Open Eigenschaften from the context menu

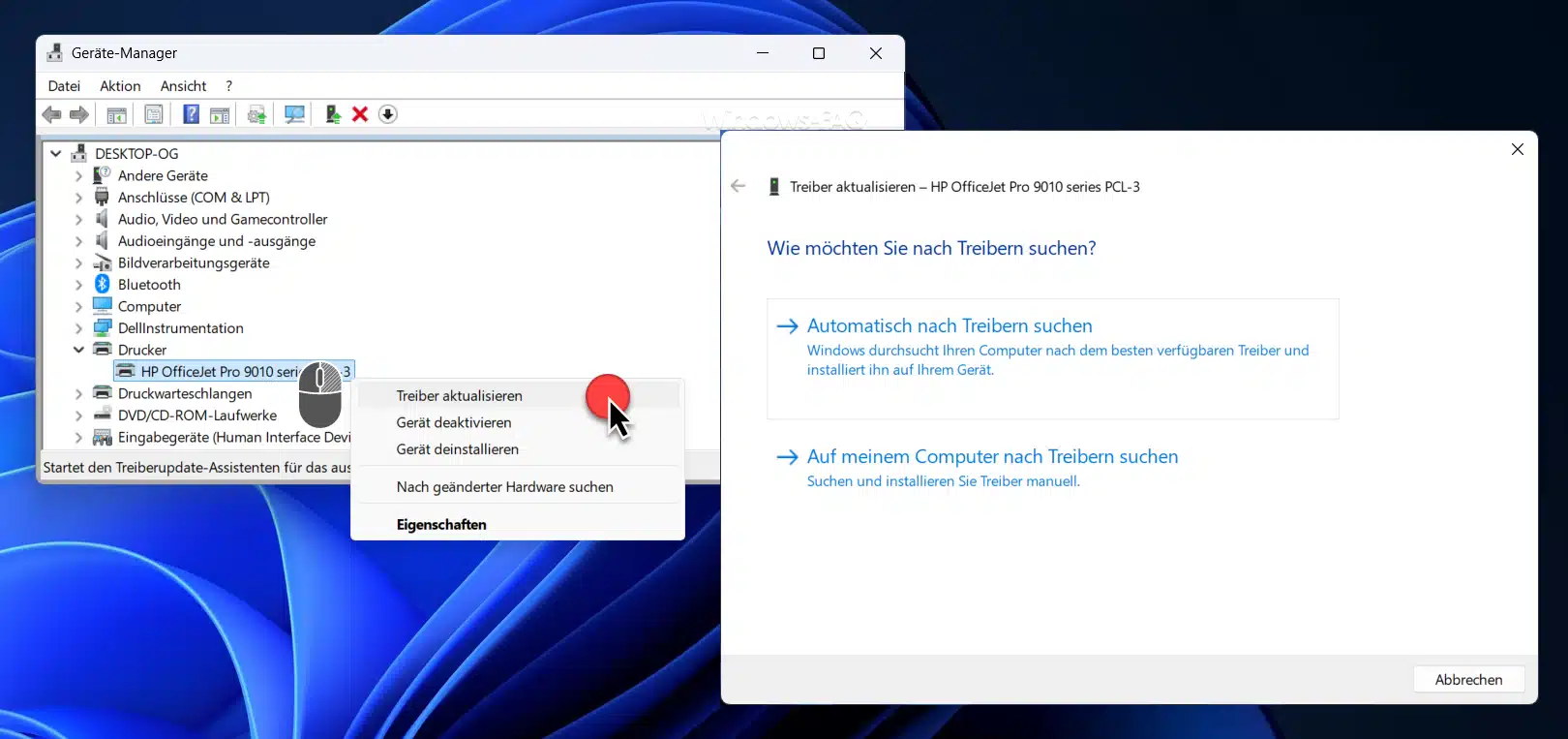[441, 525]
